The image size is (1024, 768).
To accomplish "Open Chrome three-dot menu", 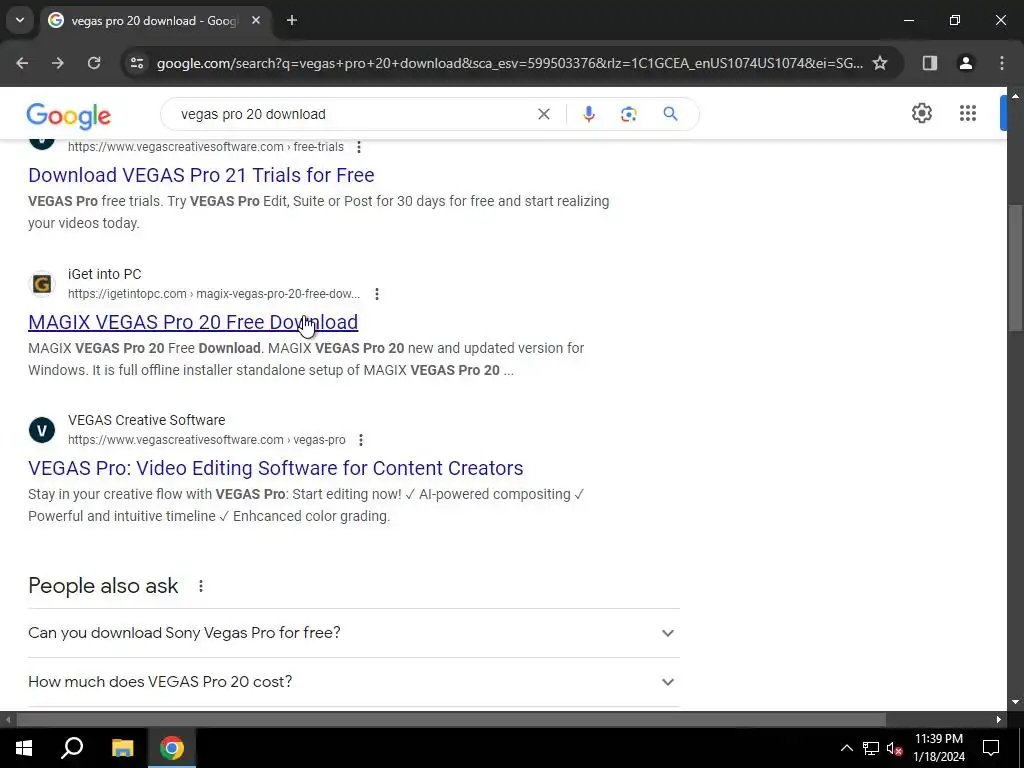I will click(1002, 63).
